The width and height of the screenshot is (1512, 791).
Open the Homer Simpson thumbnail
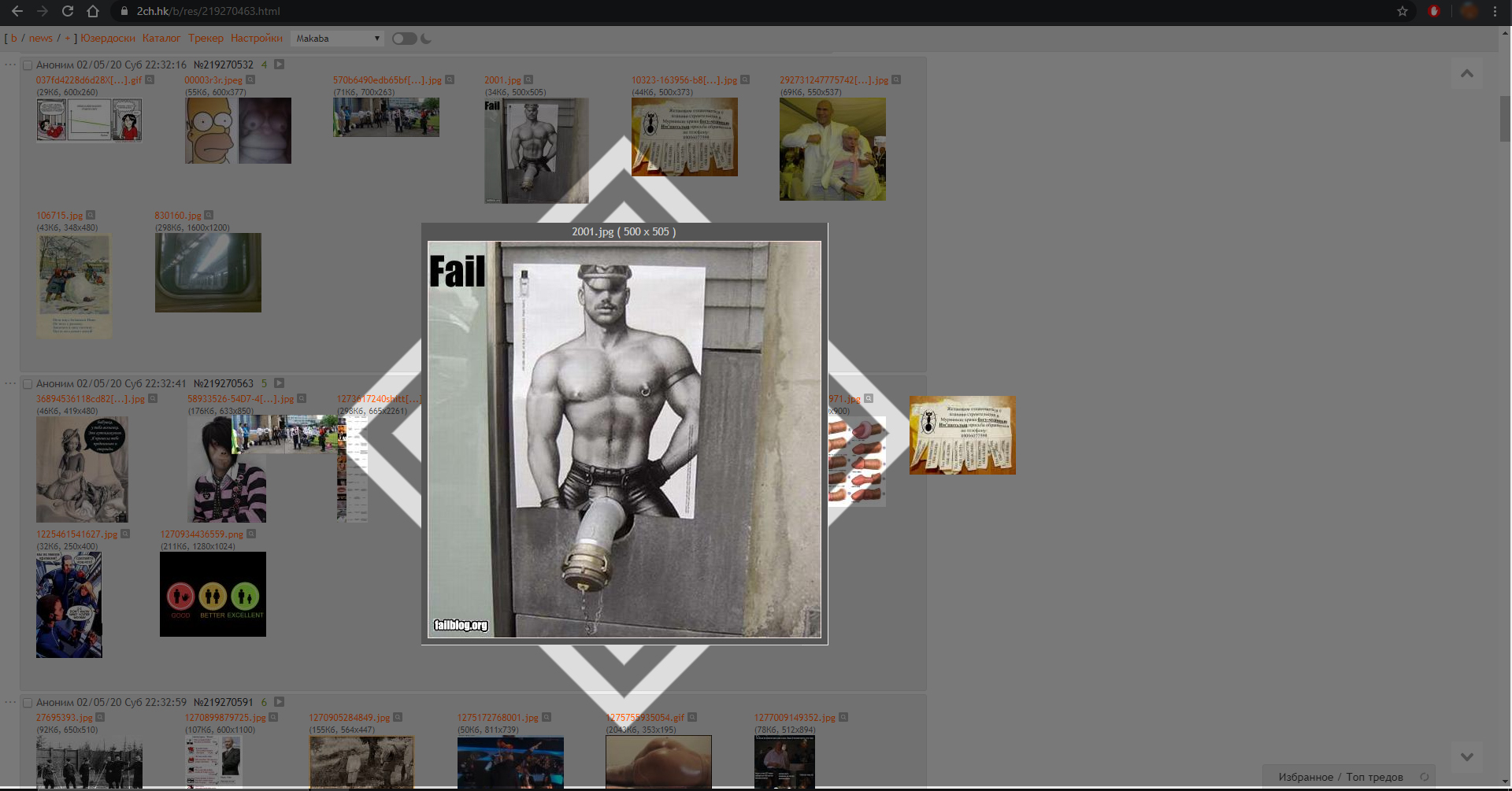point(238,131)
